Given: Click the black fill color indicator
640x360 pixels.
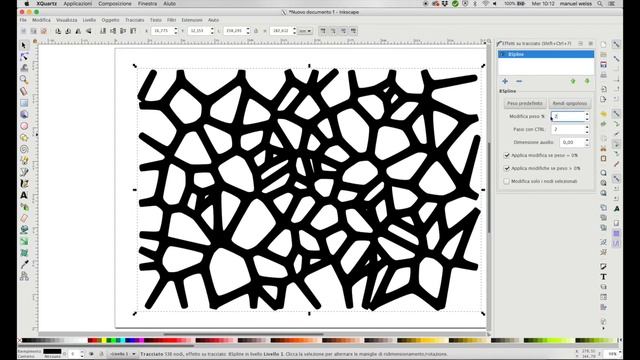Looking at the screenshot, I should pyautogui.click(x=52, y=351).
